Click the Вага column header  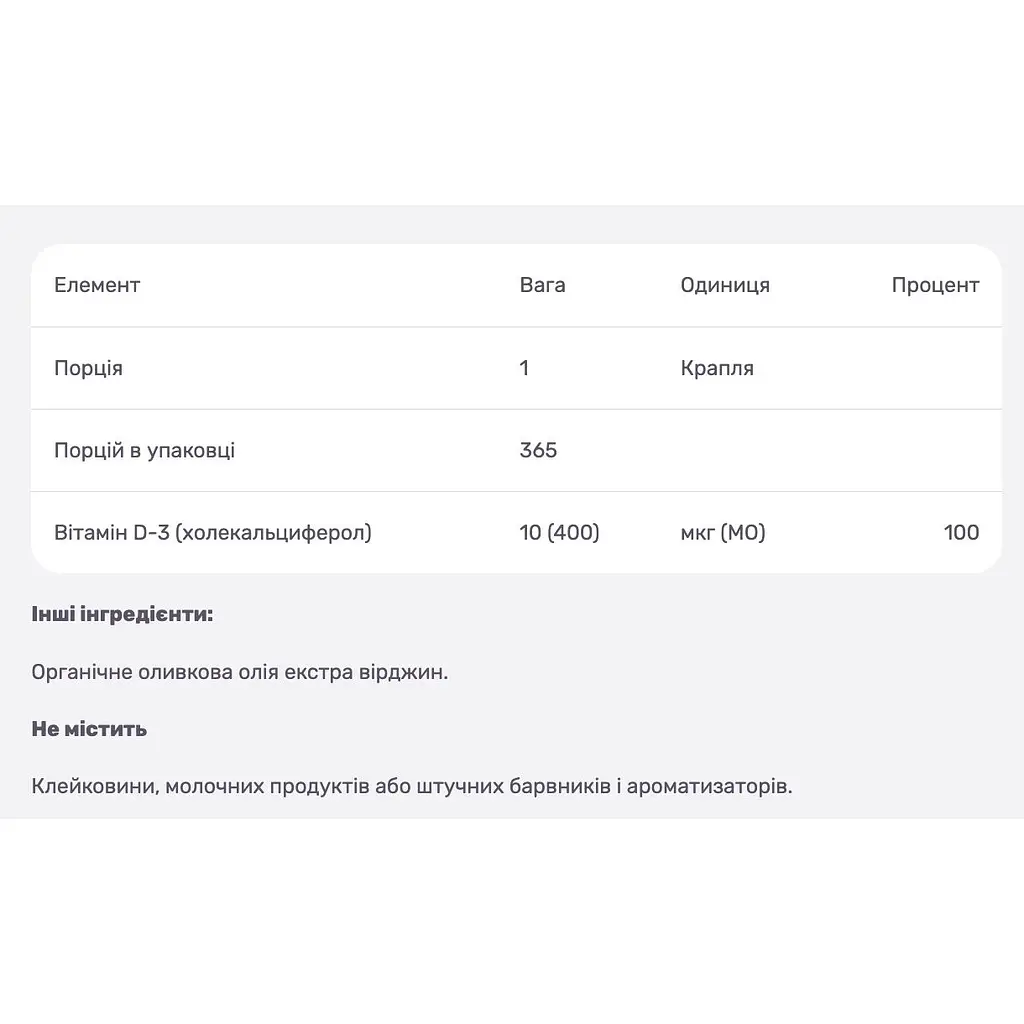point(542,285)
